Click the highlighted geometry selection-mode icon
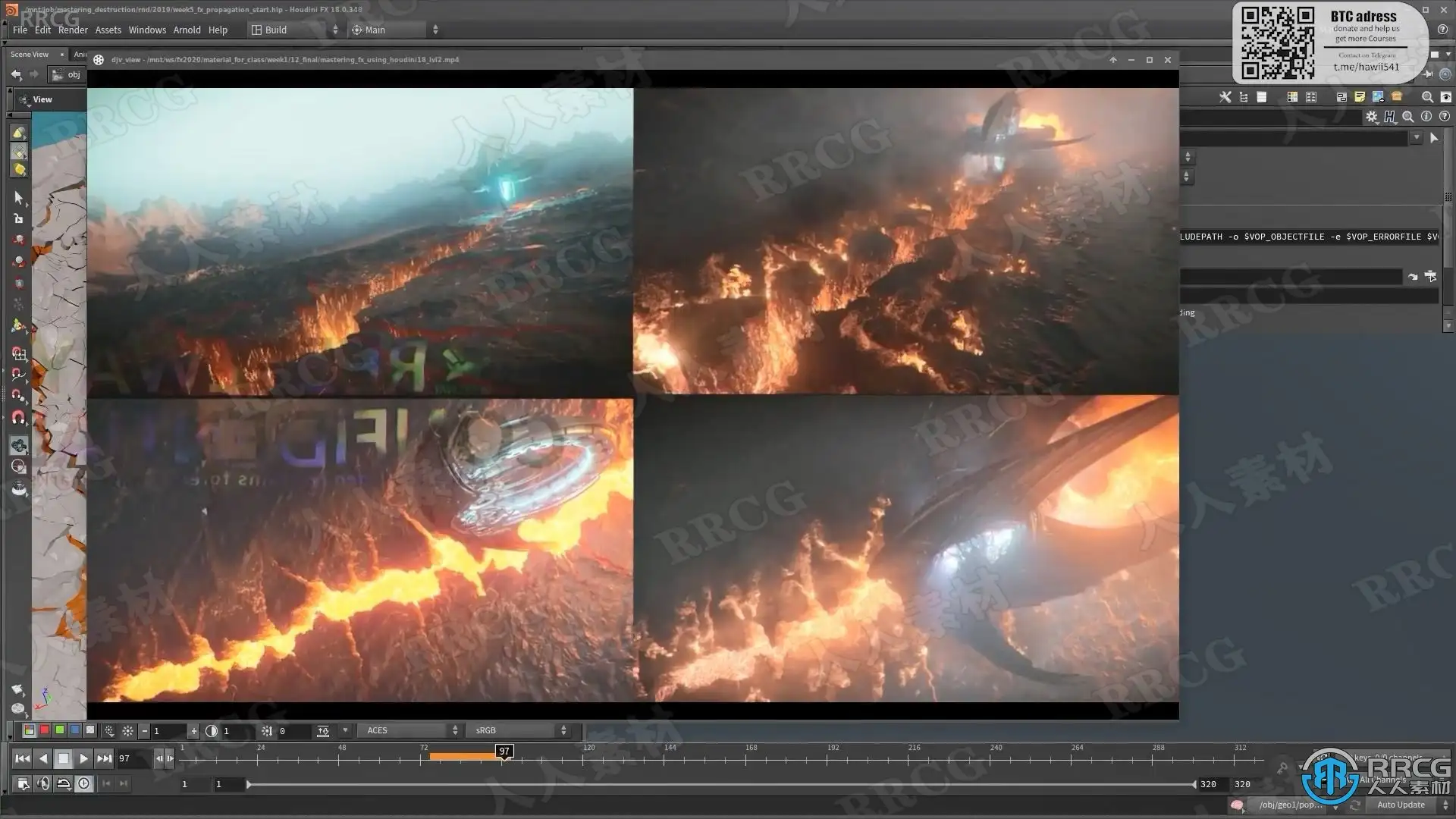 click(19, 152)
